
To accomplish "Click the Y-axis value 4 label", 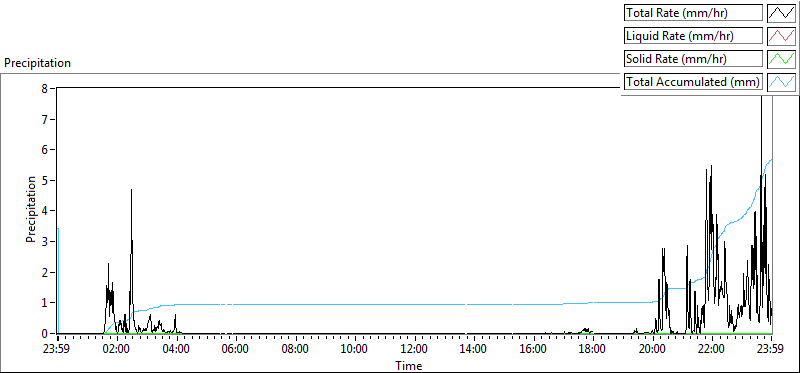I will (45, 211).
